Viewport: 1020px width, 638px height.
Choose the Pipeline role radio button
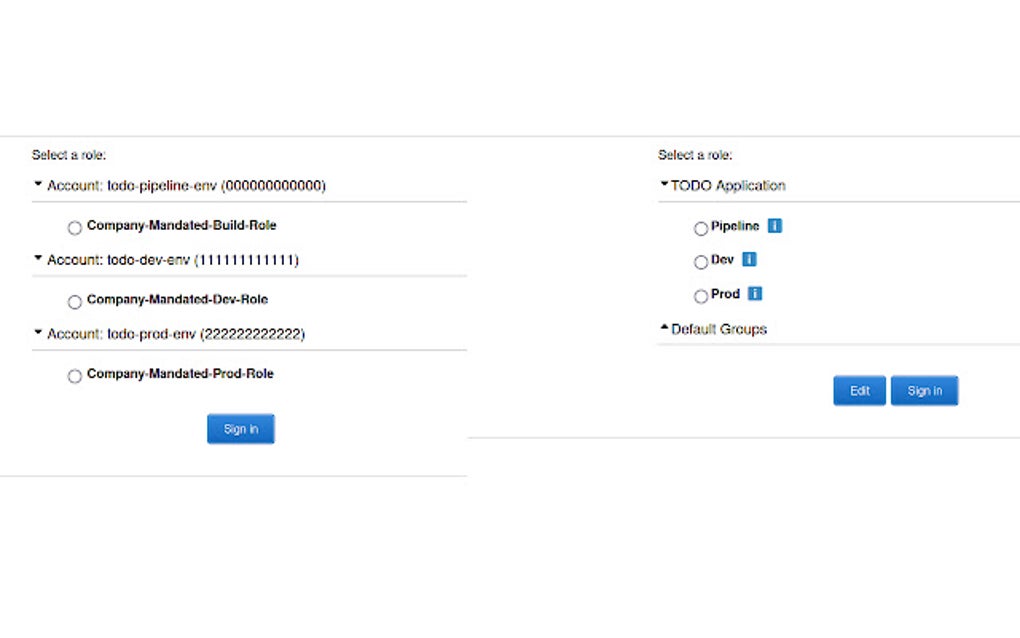click(x=701, y=228)
